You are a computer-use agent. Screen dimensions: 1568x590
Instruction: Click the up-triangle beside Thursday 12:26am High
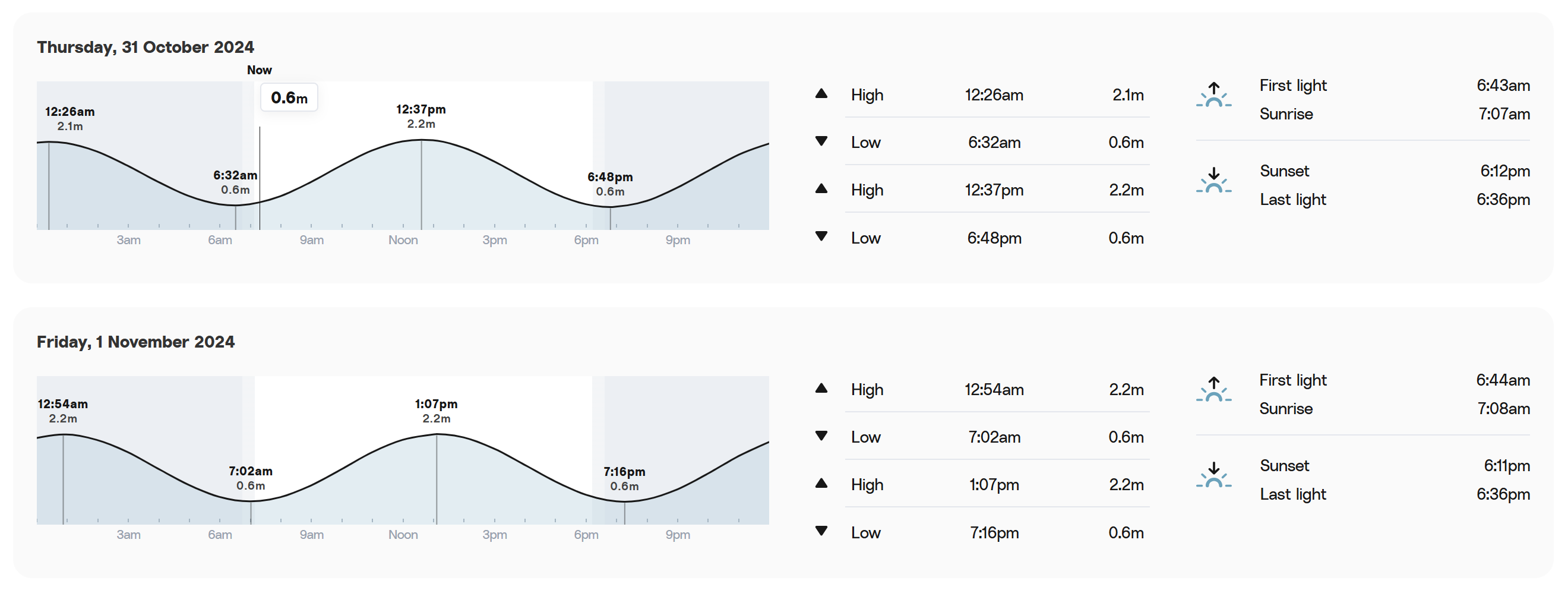pos(821,93)
